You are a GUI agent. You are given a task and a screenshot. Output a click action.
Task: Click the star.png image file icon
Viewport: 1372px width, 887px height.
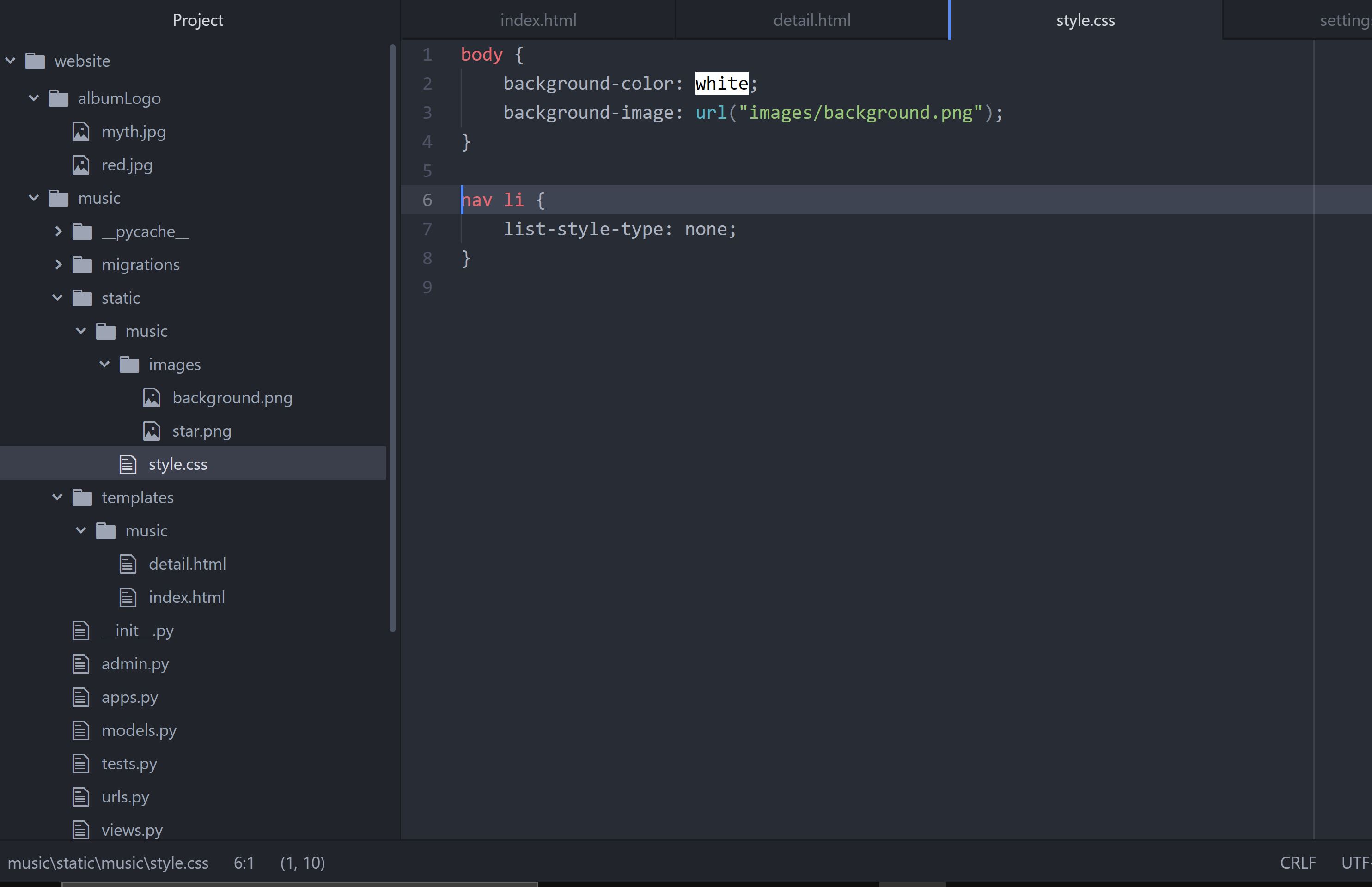(152, 431)
